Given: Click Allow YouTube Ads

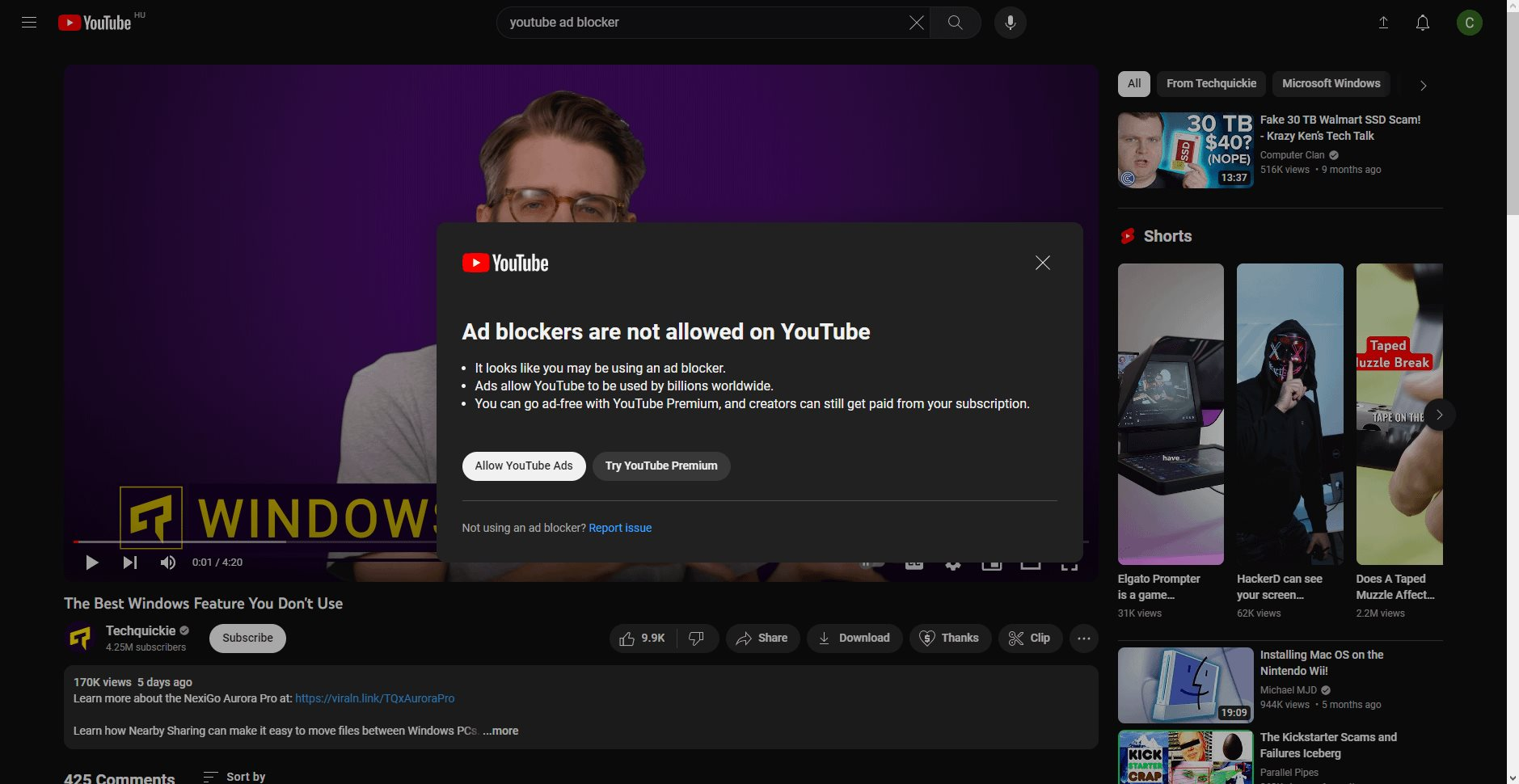Looking at the screenshot, I should click(x=524, y=466).
